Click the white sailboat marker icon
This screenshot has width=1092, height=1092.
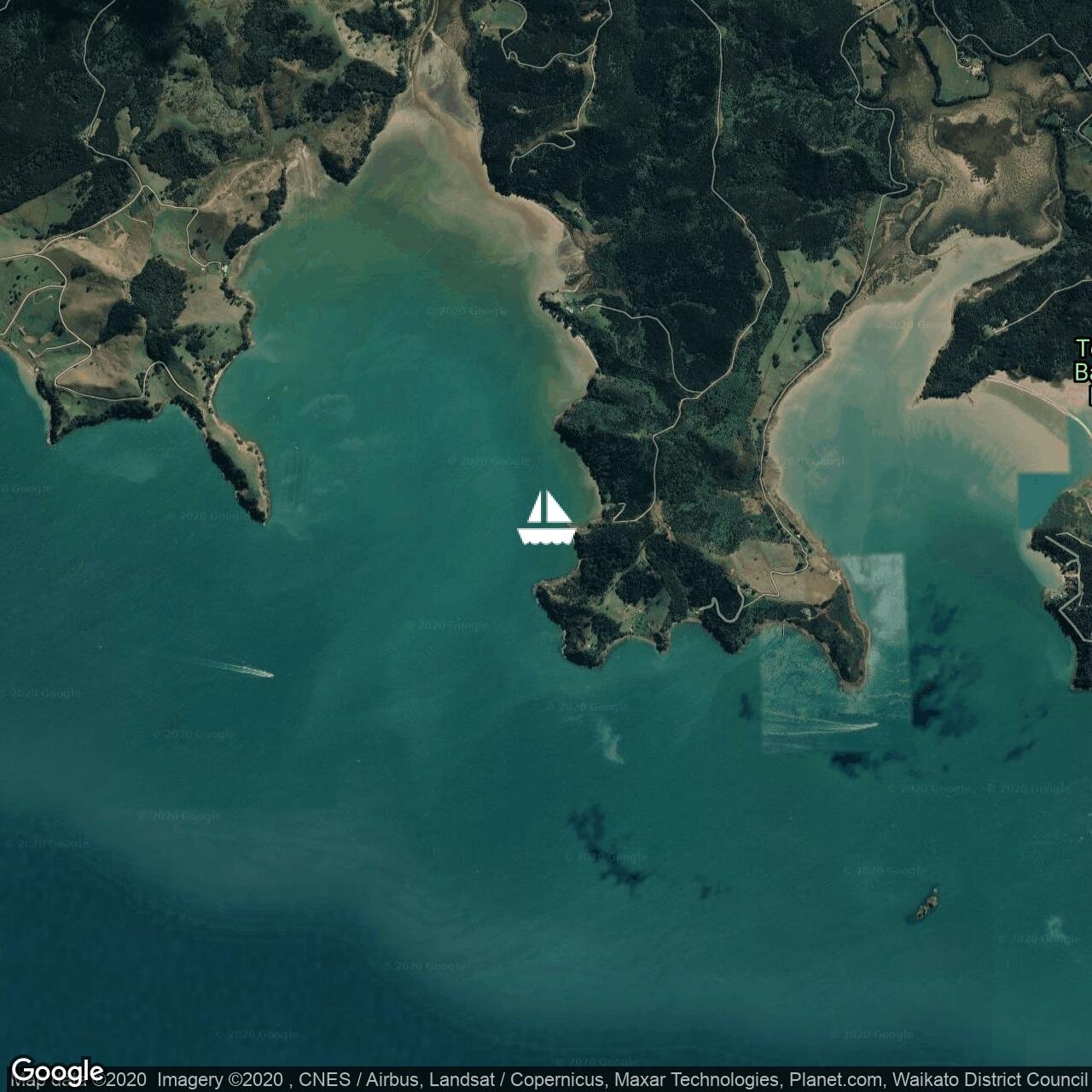click(x=546, y=518)
